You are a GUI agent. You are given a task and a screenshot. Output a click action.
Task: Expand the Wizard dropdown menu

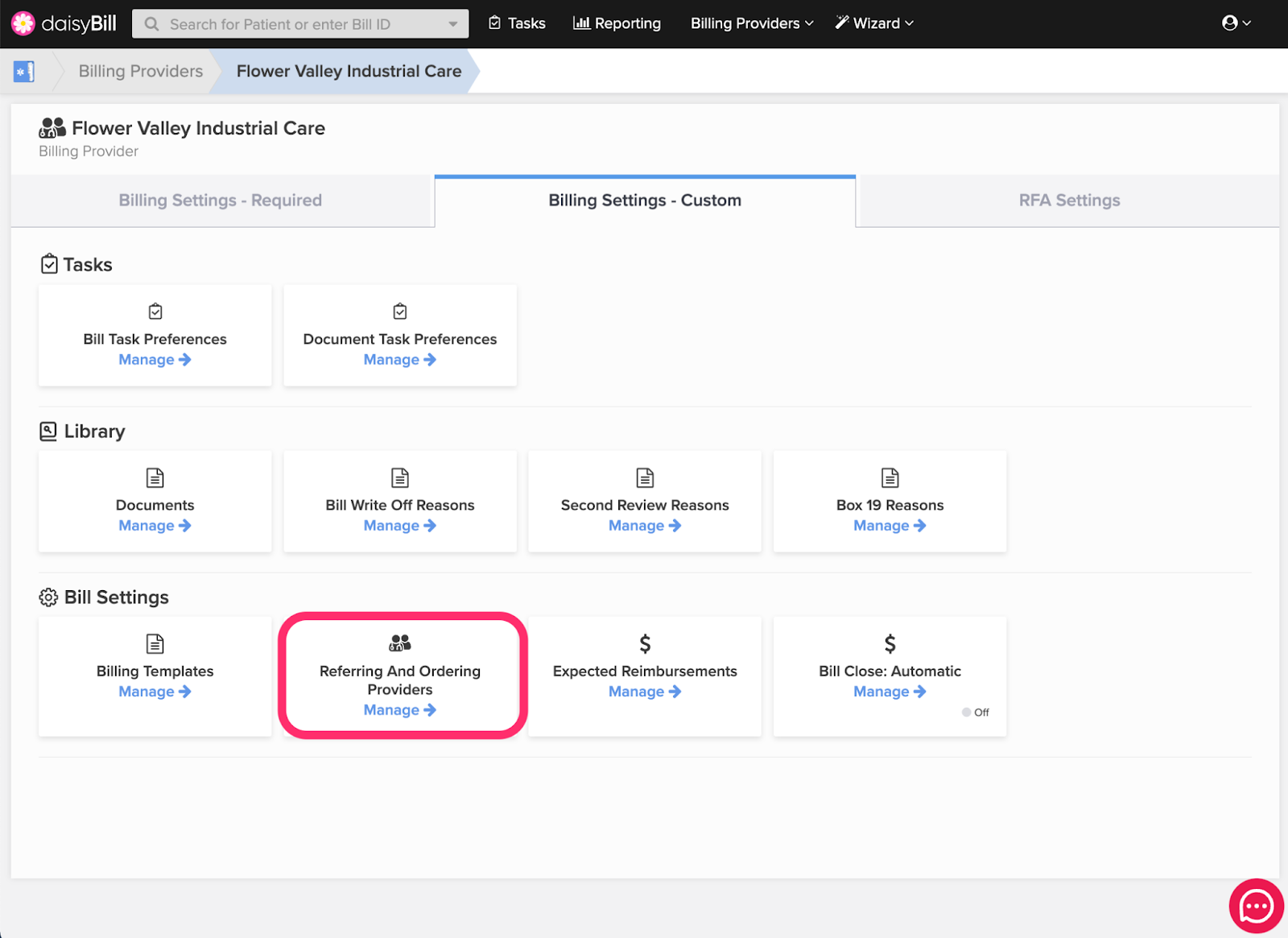(x=874, y=23)
